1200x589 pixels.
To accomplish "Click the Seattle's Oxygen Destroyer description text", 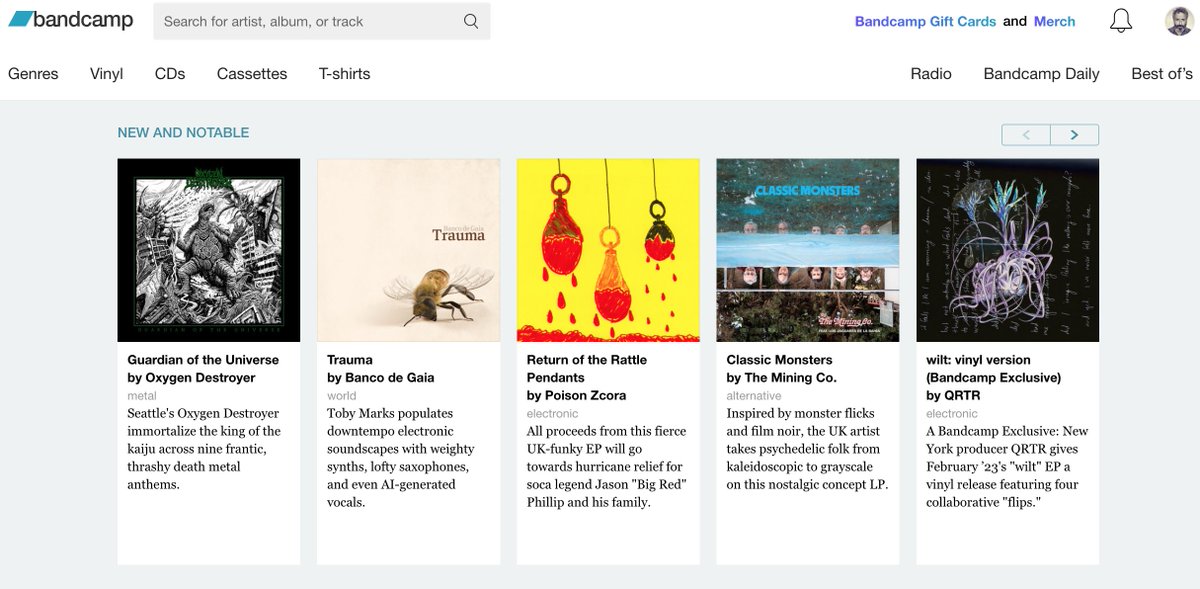I will (204, 449).
